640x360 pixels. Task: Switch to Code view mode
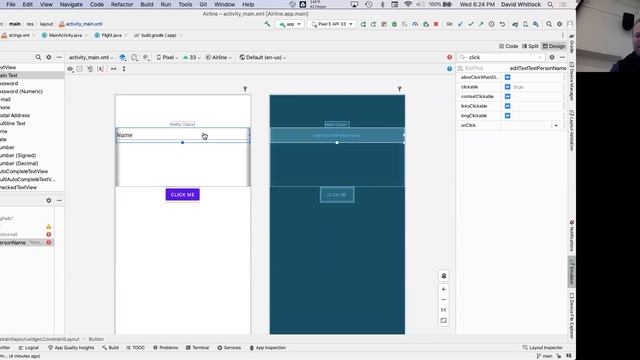tap(509, 46)
